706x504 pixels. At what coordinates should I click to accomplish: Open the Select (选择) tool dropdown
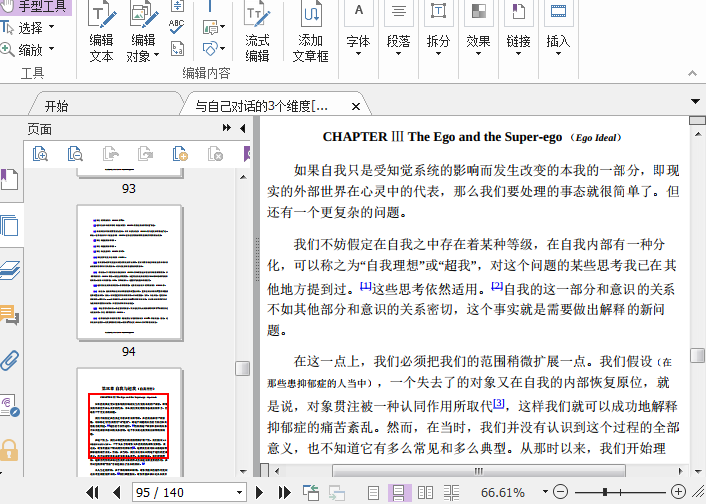tap(51, 27)
